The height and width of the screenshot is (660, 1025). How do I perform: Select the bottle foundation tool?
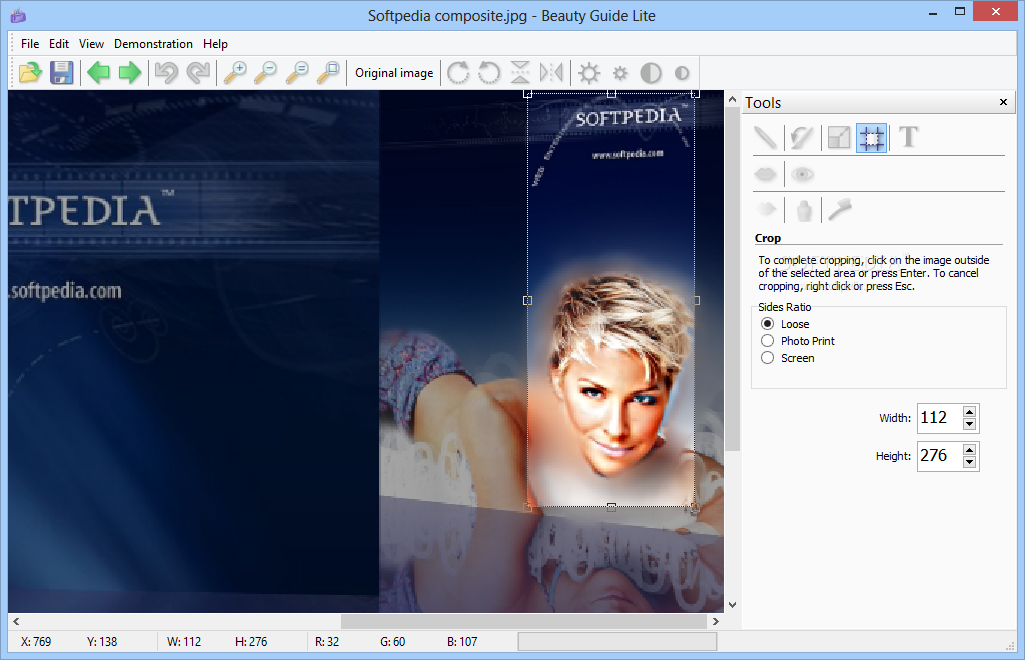pos(804,210)
